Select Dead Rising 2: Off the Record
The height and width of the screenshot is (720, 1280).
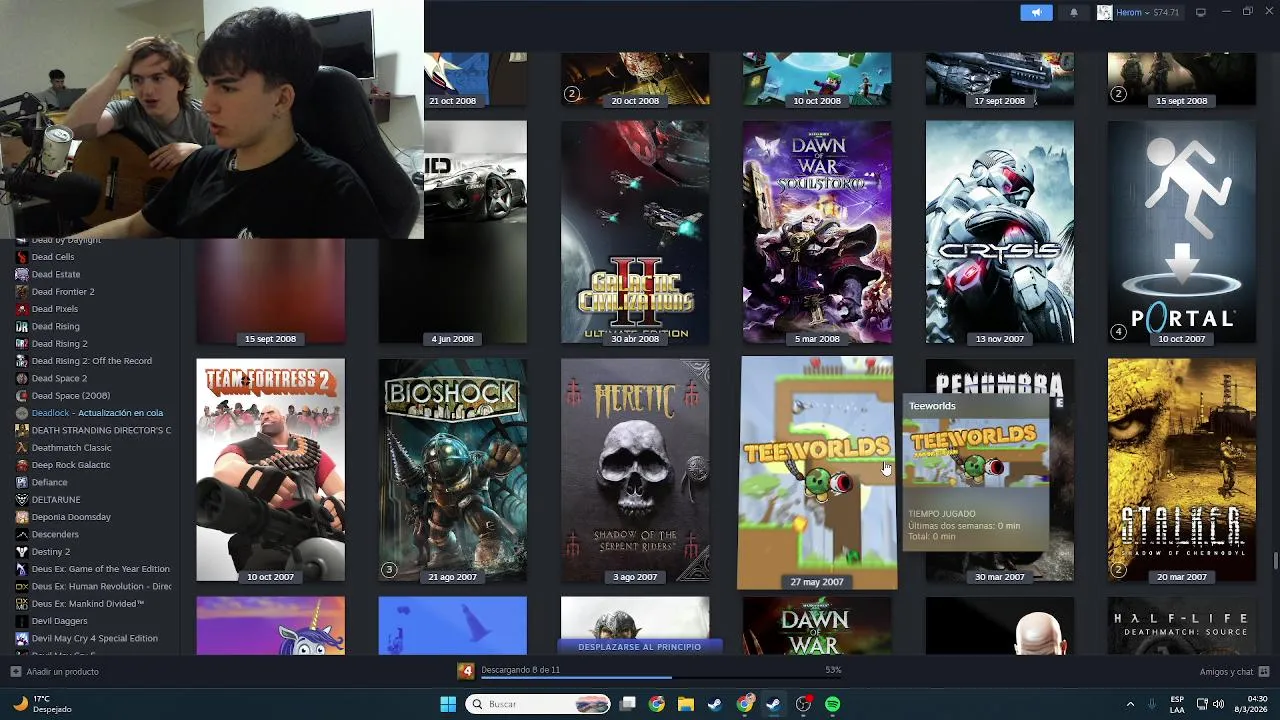tap(92, 361)
